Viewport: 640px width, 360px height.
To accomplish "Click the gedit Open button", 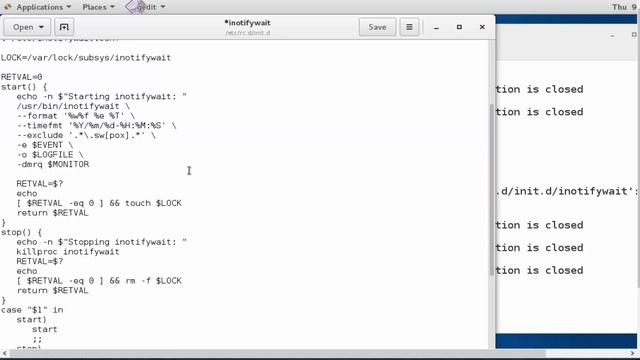I will point(27,27).
